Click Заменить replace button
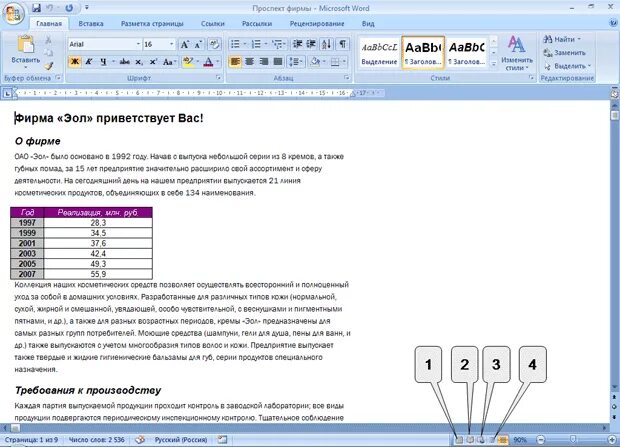 tap(565, 53)
